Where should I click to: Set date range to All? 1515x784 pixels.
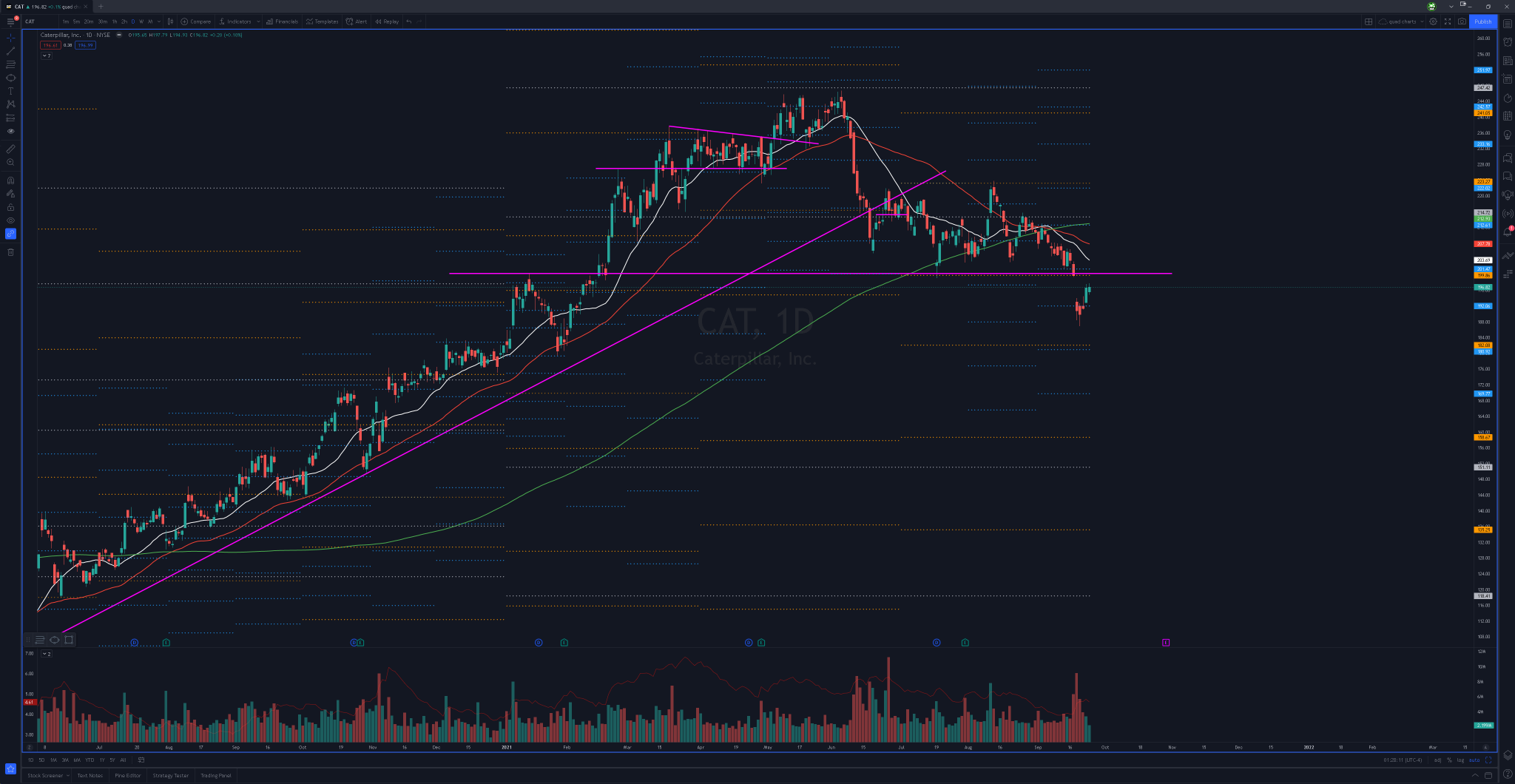click(x=123, y=760)
